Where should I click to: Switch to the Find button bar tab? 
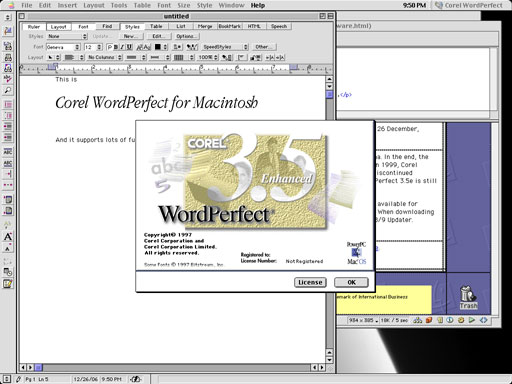pos(107,26)
